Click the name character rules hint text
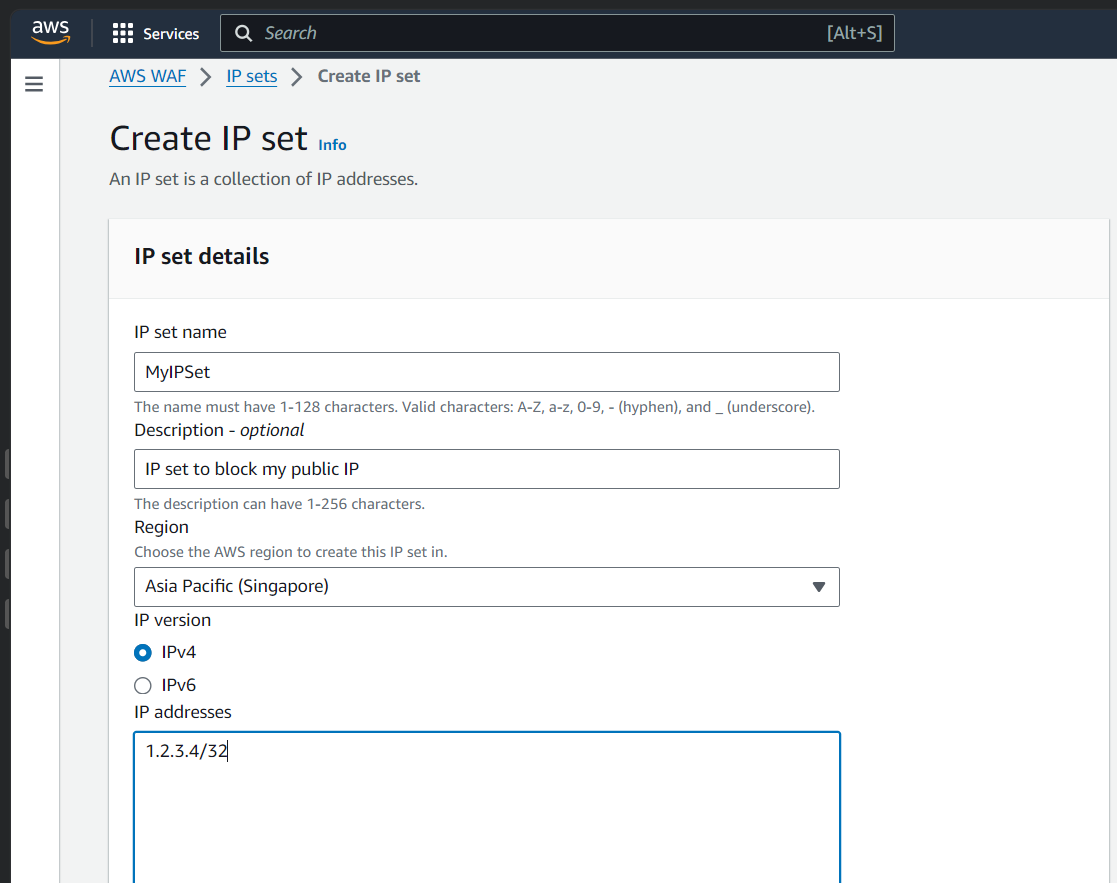The height and width of the screenshot is (883, 1117). pyautogui.click(x=474, y=407)
